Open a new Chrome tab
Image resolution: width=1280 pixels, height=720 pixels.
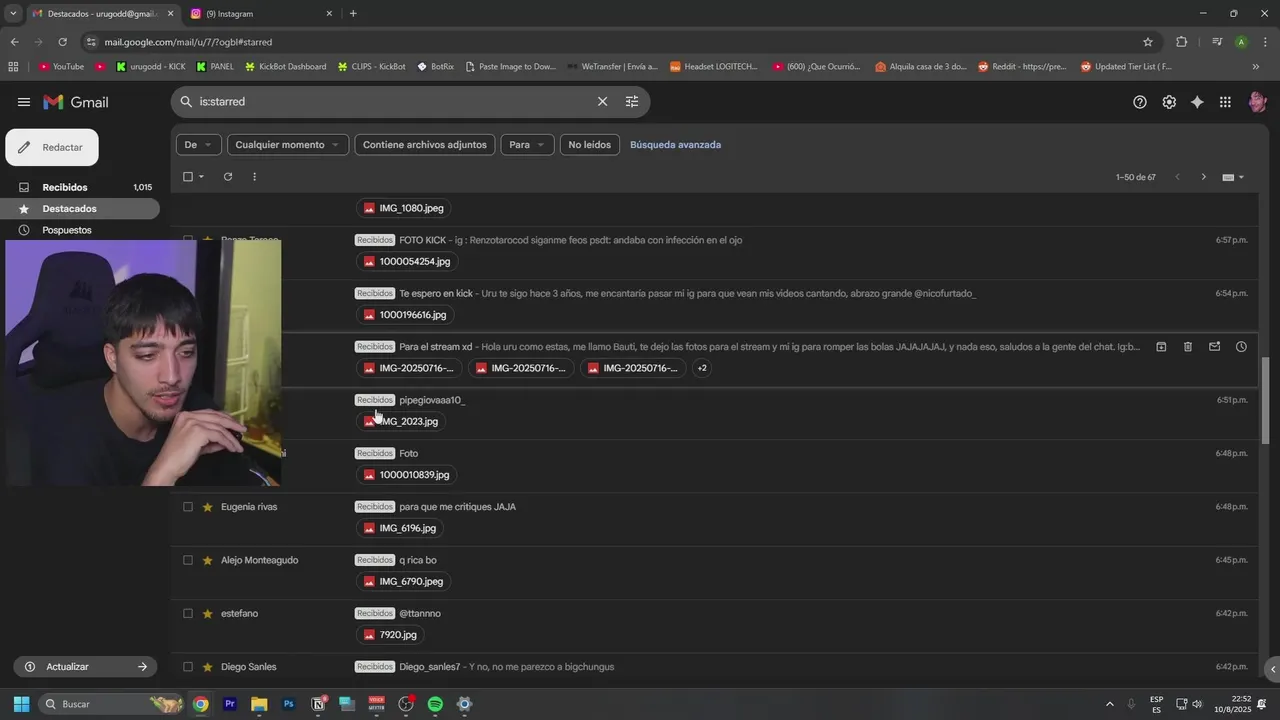[x=353, y=13]
